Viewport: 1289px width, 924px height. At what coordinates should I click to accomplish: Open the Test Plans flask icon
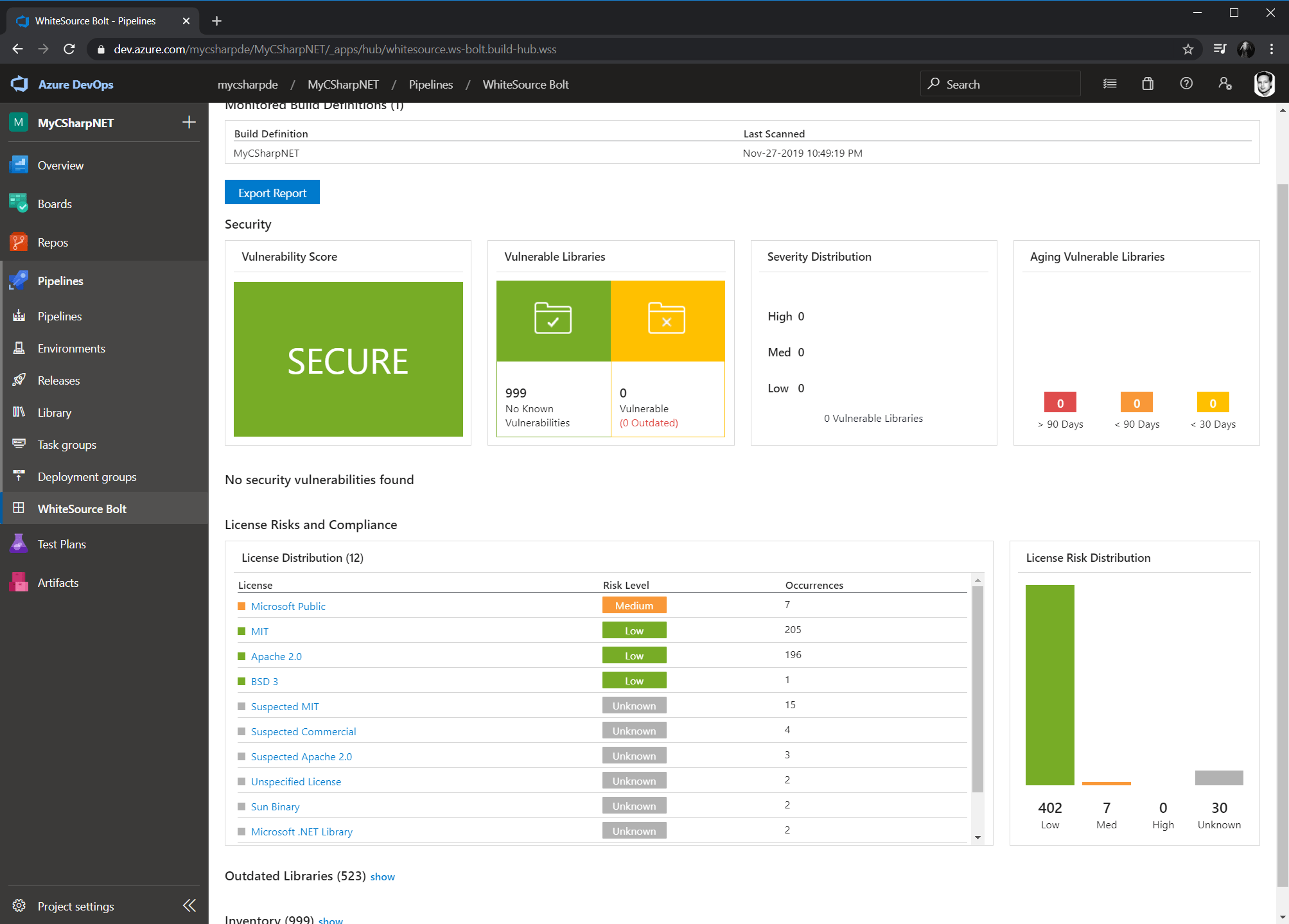(x=19, y=544)
